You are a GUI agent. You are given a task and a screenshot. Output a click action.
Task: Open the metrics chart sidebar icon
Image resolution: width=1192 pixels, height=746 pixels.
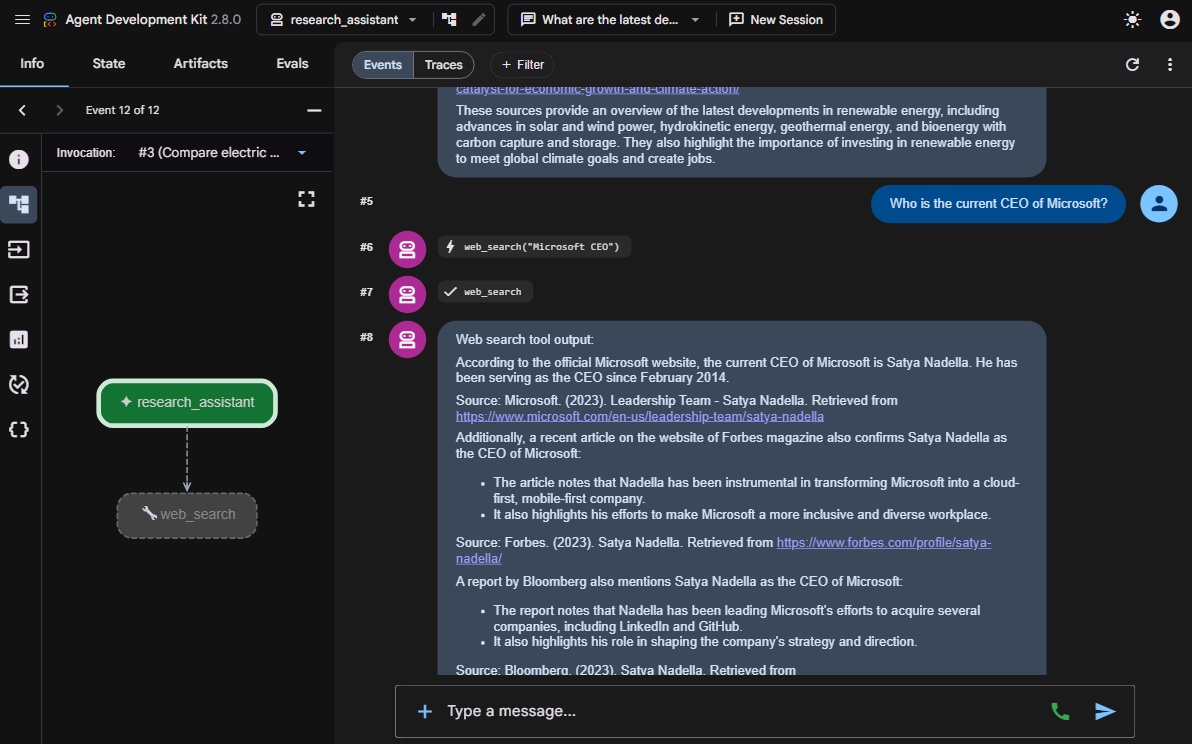click(19, 339)
